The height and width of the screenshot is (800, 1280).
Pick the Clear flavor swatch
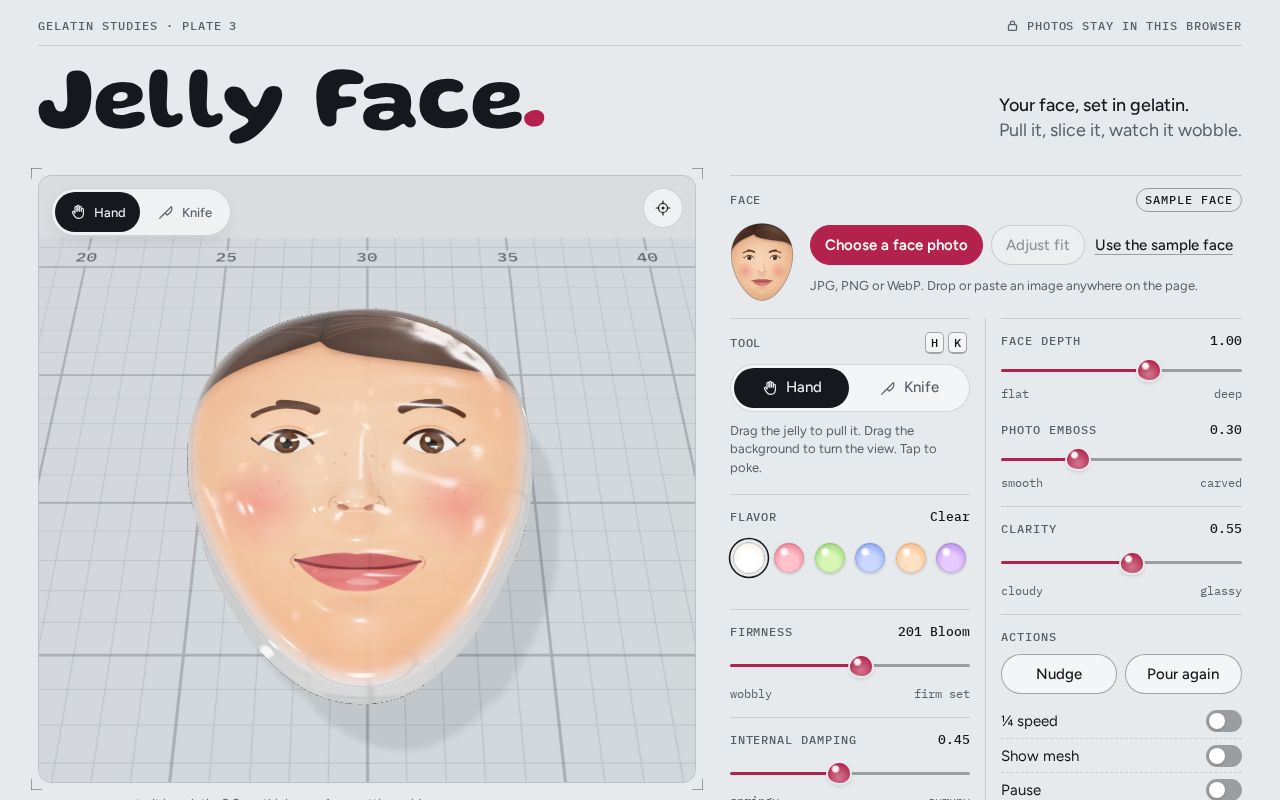[x=749, y=558]
